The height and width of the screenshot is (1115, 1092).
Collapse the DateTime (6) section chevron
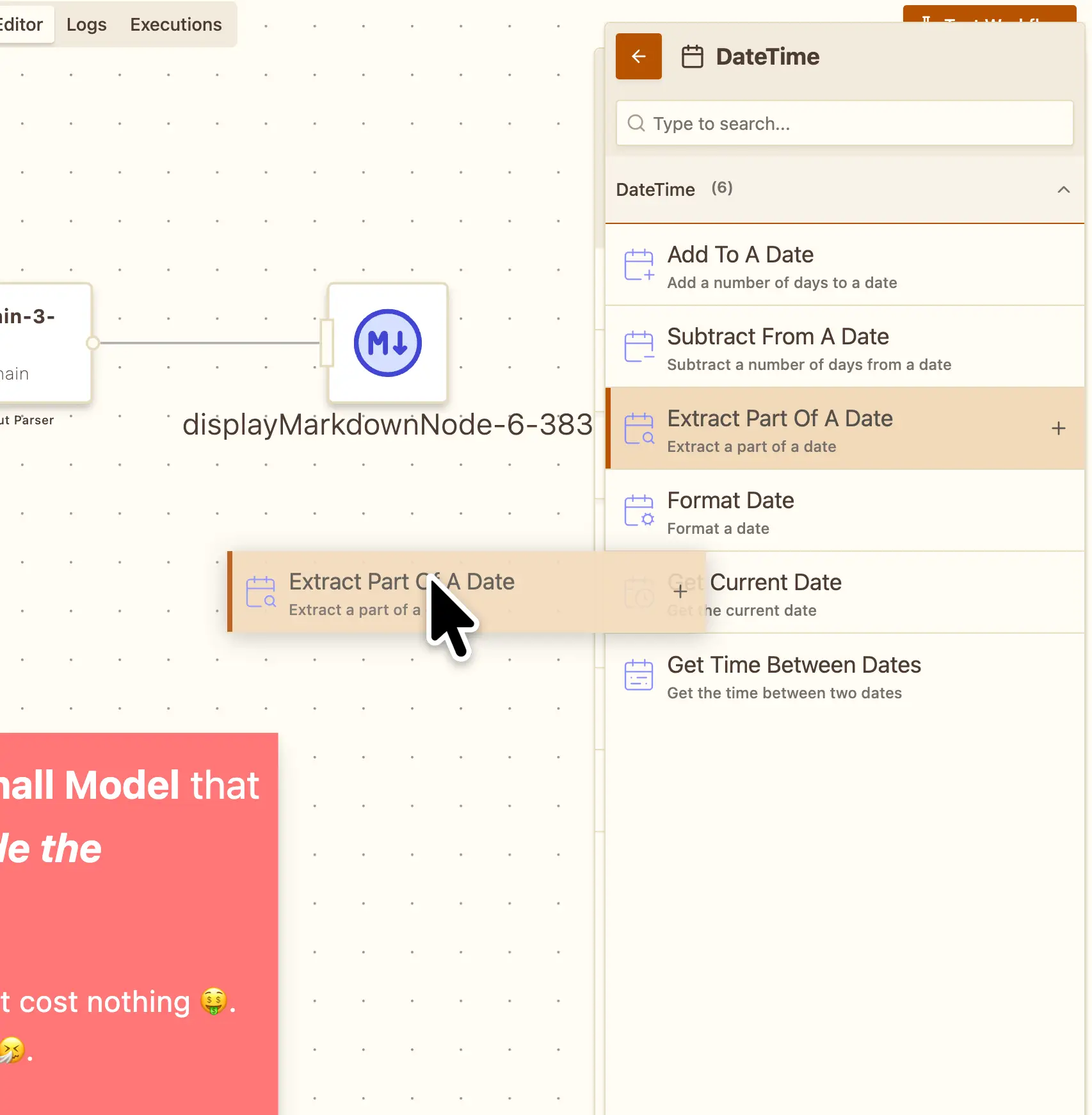pos(1063,189)
